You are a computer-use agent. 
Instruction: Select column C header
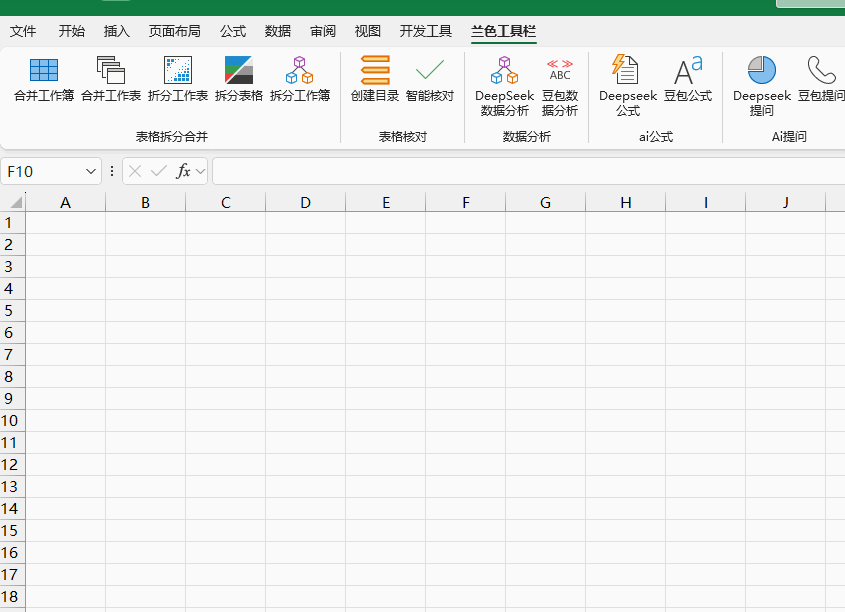pos(225,203)
